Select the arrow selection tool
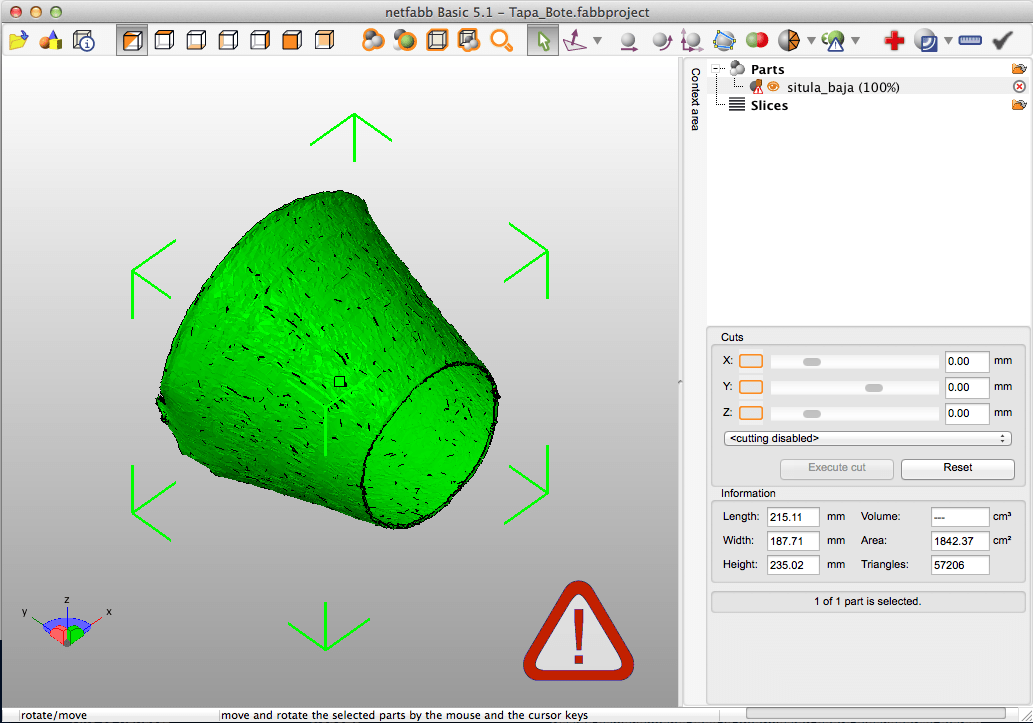 point(543,41)
